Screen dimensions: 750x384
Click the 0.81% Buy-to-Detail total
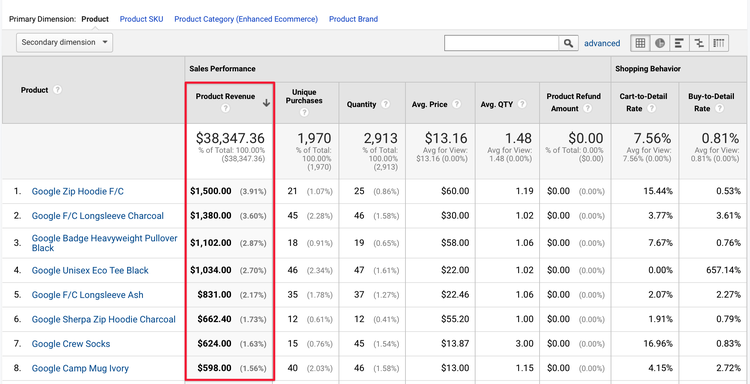click(720, 139)
